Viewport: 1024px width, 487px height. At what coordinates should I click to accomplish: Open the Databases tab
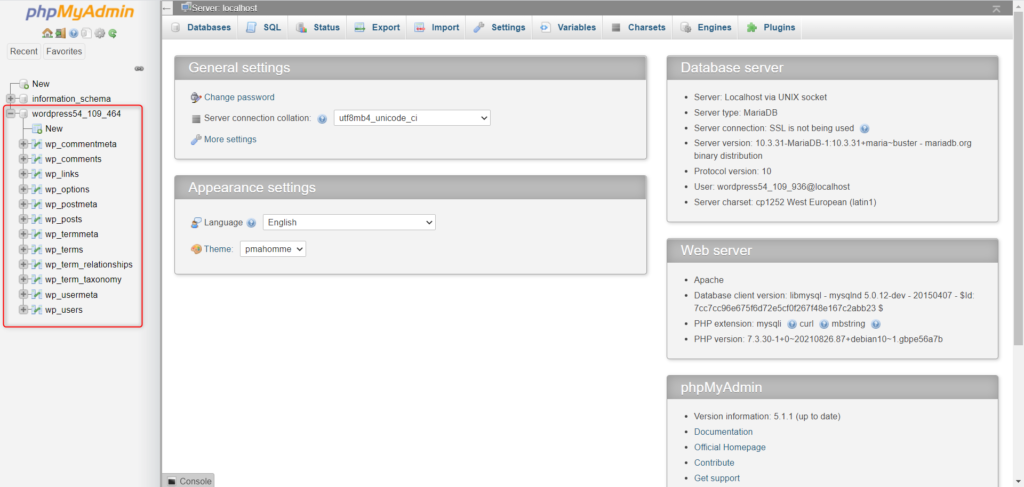point(201,27)
